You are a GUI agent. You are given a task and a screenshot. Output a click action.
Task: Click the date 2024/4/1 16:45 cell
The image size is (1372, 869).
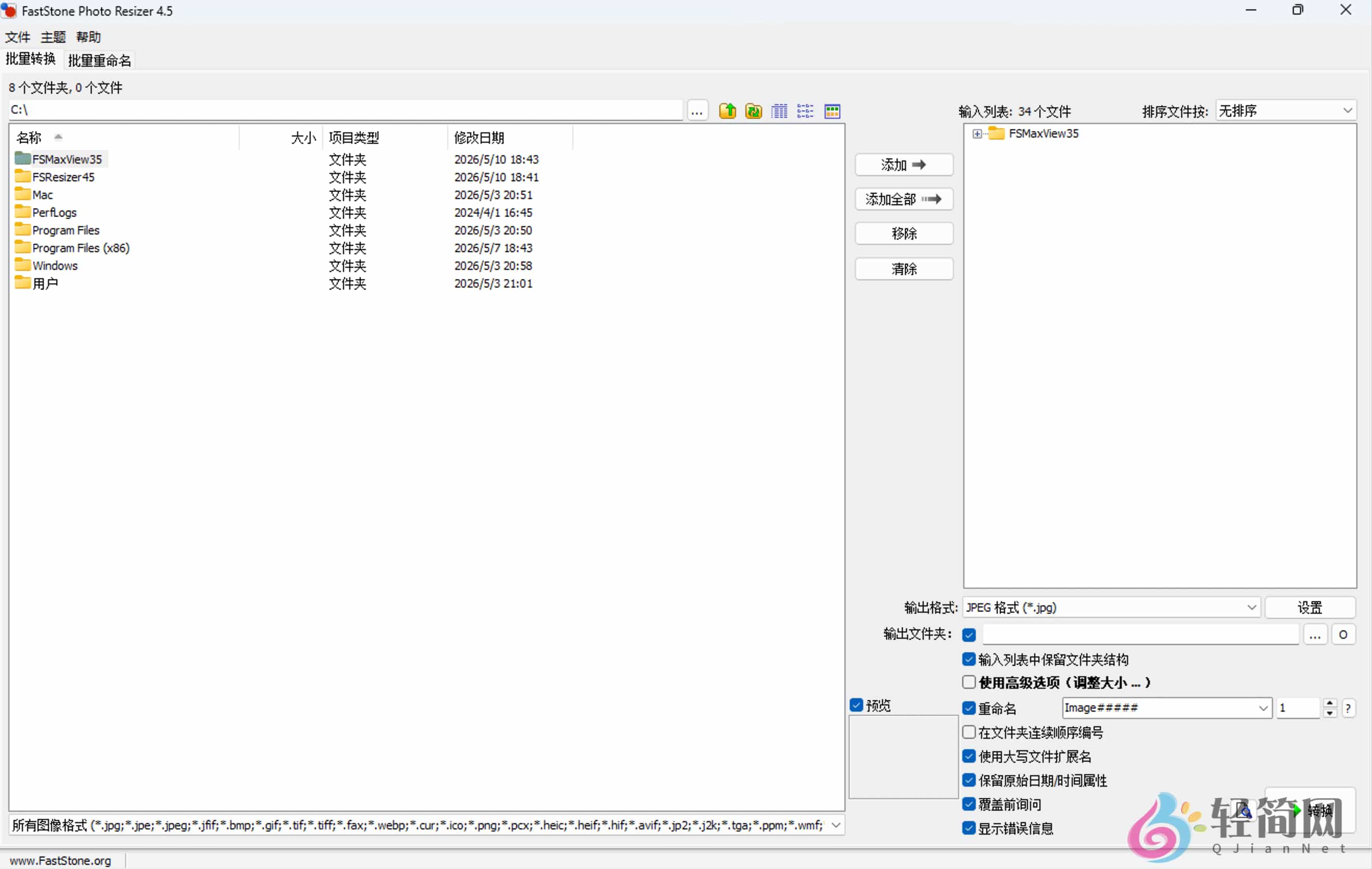click(x=493, y=213)
